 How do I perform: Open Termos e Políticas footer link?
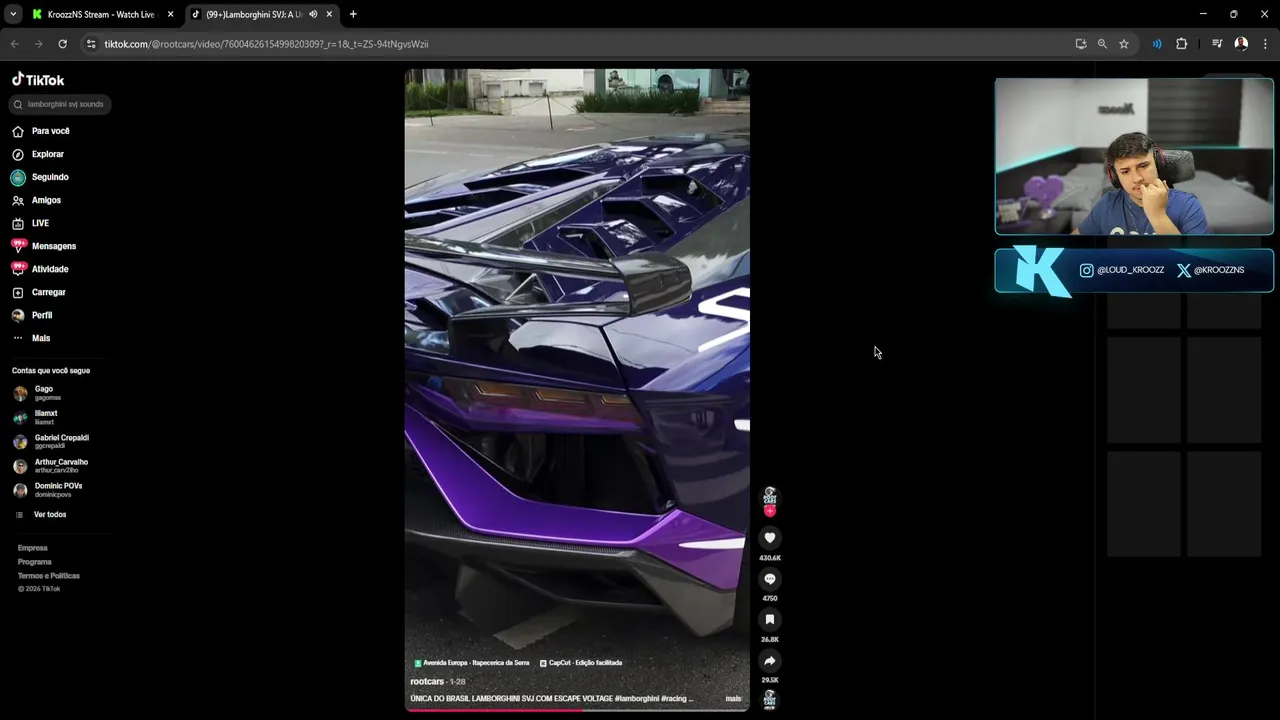point(48,576)
